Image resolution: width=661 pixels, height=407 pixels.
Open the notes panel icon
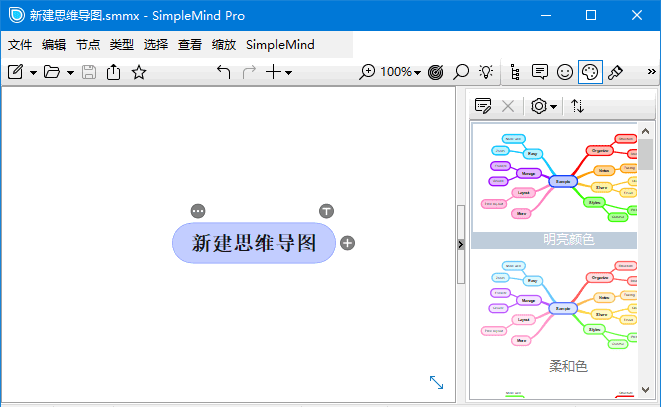pyautogui.click(x=540, y=72)
